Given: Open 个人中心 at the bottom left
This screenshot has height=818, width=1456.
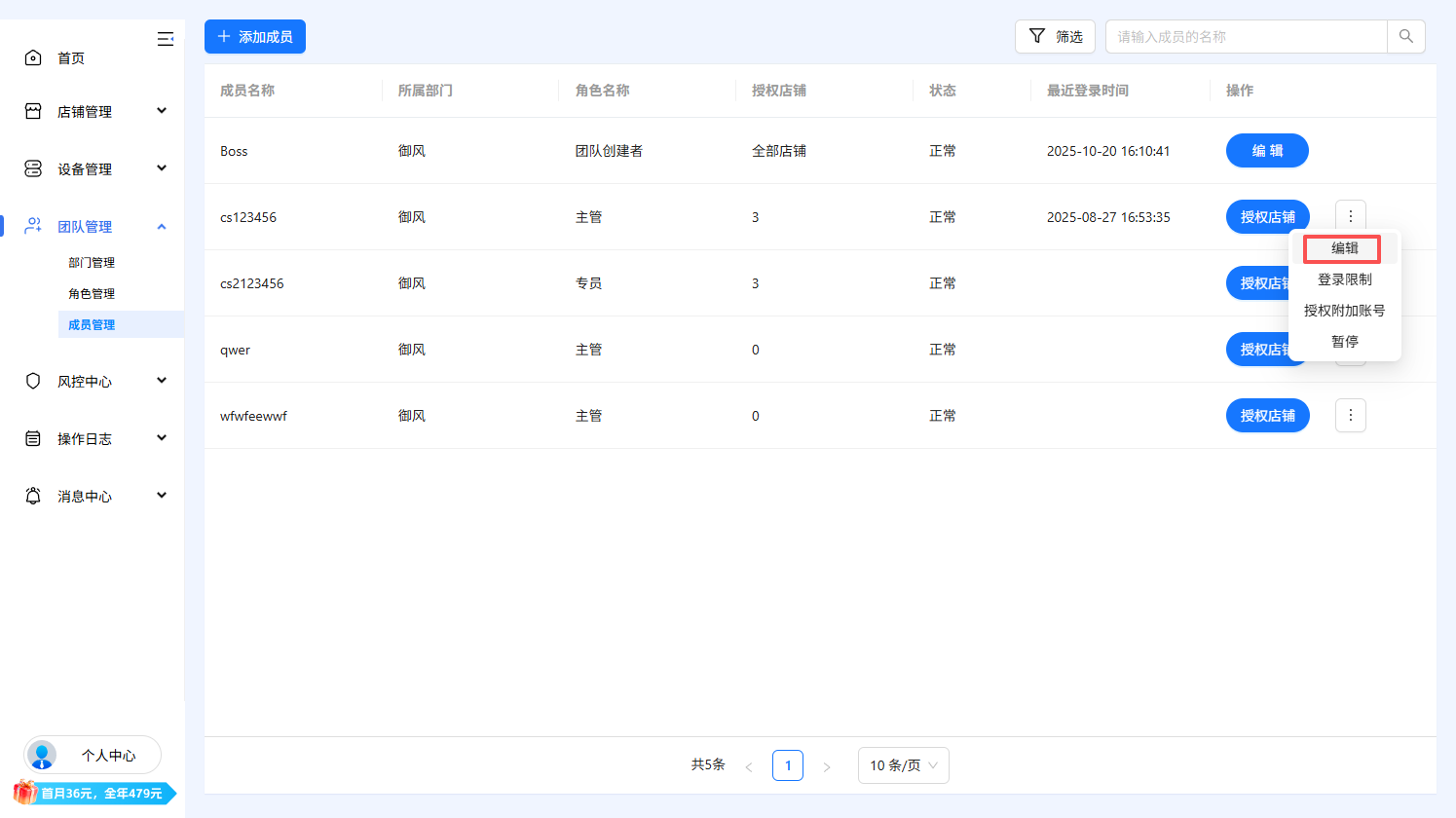Looking at the screenshot, I should coord(92,755).
